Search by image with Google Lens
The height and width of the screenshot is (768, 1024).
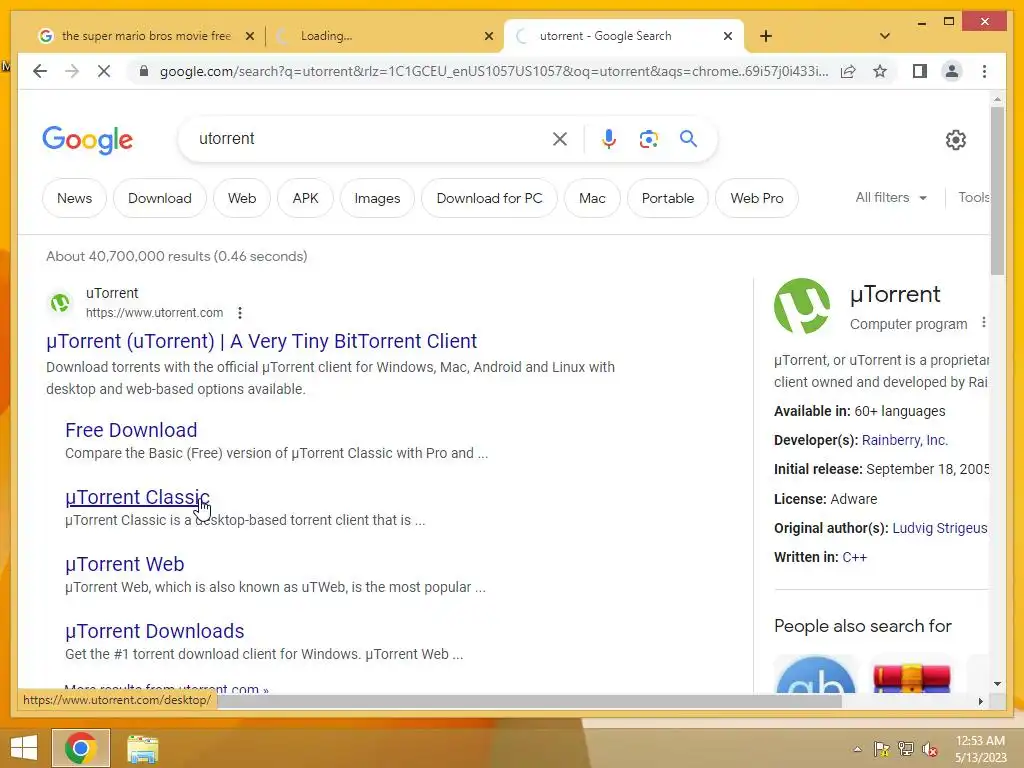[x=648, y=138]
